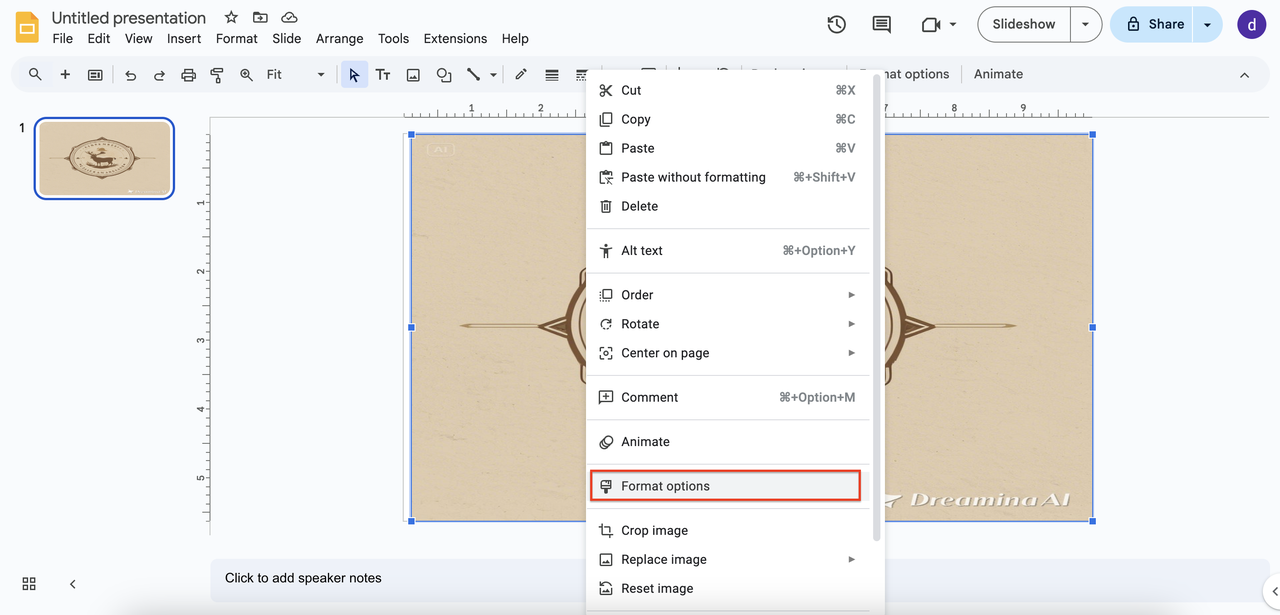Viewport: 1280px width, 615px height.
Task: Select Paste without formatting
Action: 726,177
